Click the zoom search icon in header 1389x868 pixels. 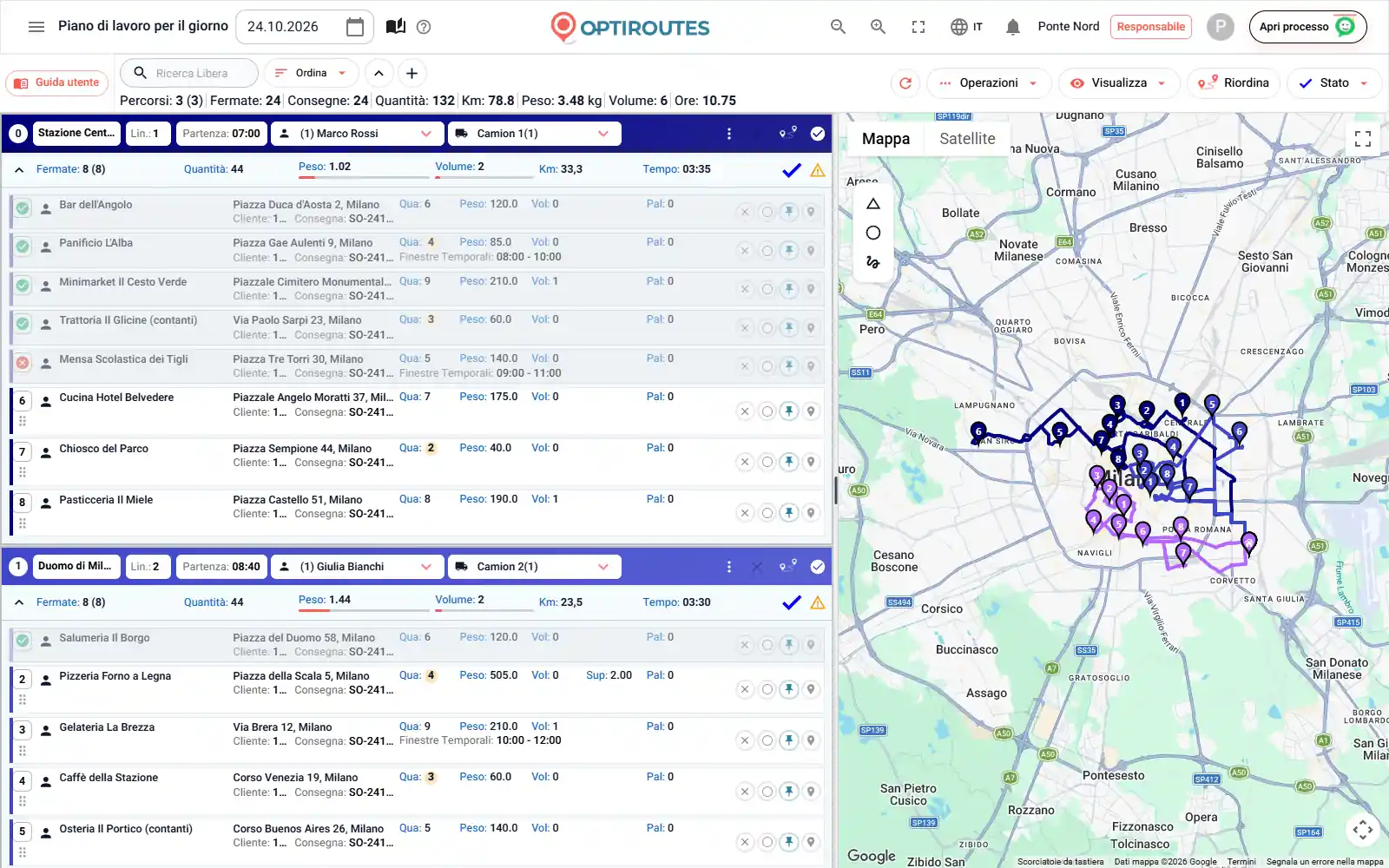[878, 27]
